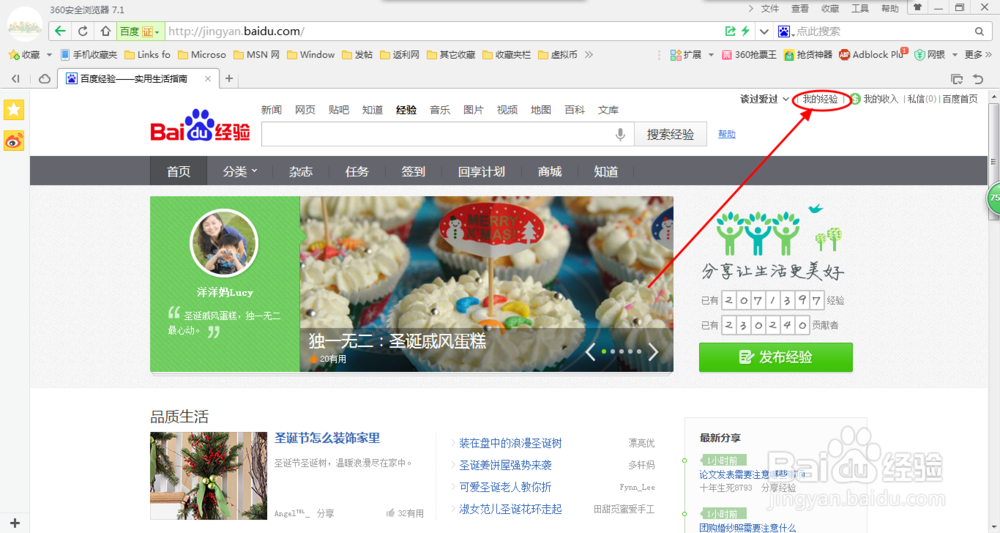Screen dimensions: 1000x533
Task: Select the 任务 navigation tab
Action: pos(357,171)
